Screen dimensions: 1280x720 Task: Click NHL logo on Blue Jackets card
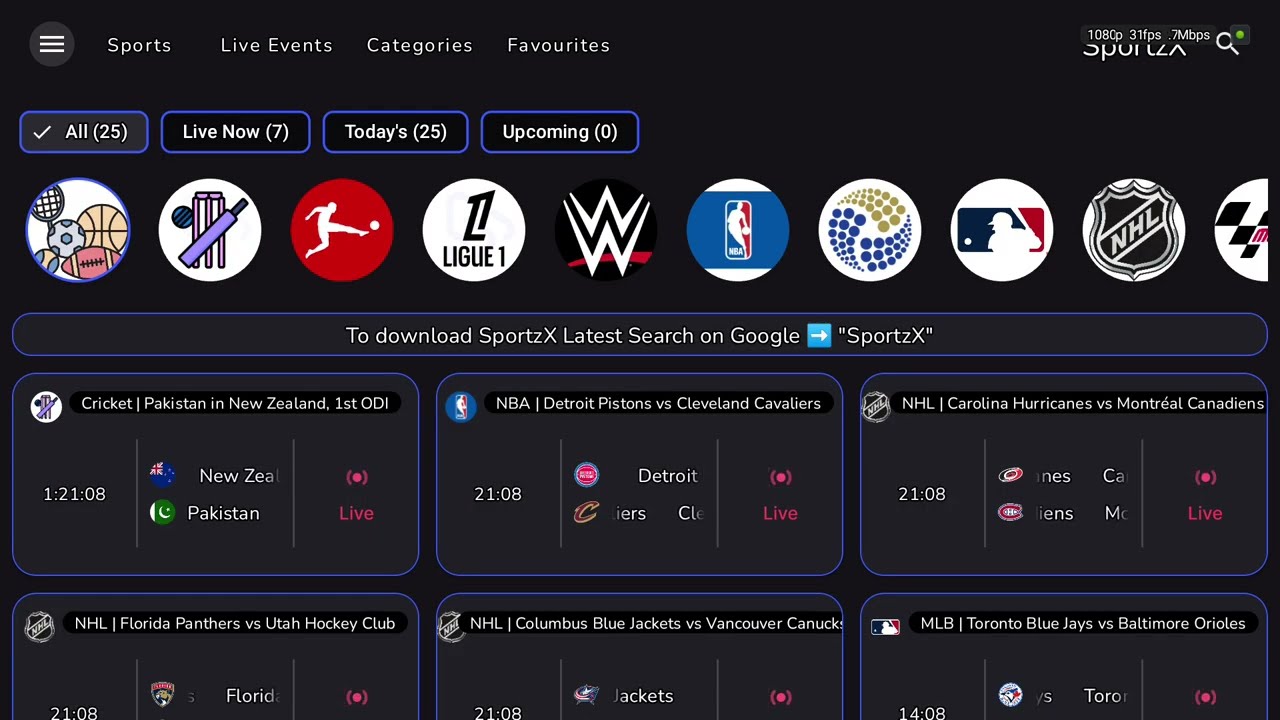452,627
